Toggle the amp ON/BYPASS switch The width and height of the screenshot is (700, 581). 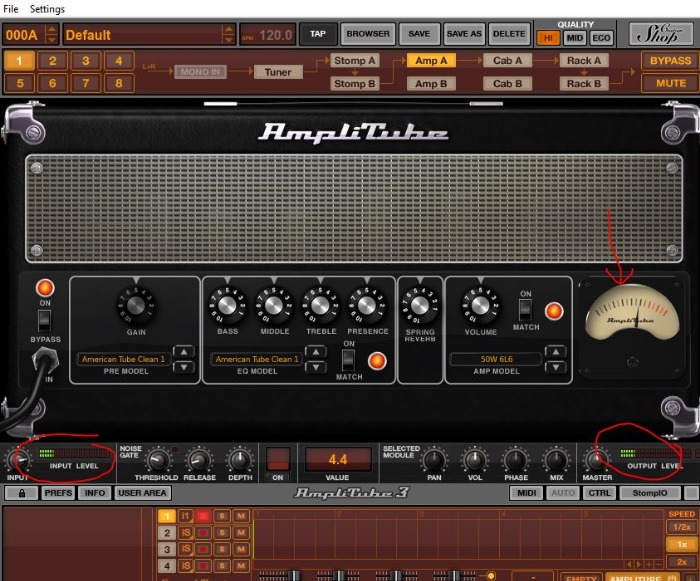[x=44, y=320]
